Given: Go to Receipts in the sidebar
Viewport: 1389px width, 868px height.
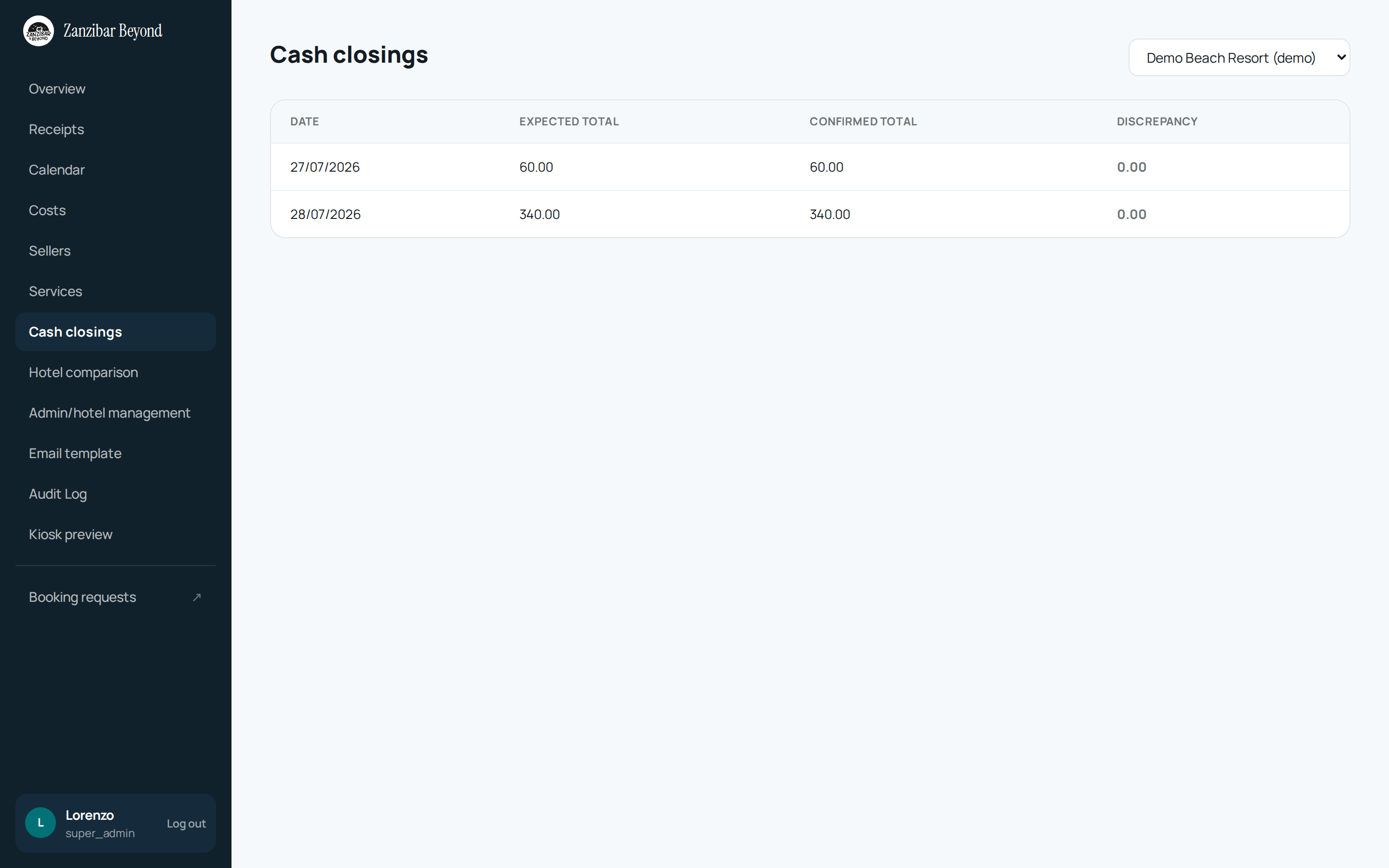Looking at the screenshot, I should (x=115, y=129).
